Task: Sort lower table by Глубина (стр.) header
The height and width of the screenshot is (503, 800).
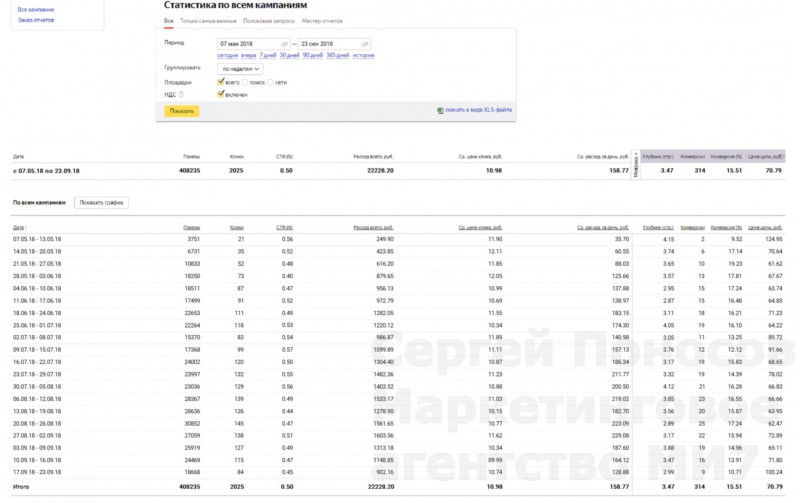Action: [658, 228]
